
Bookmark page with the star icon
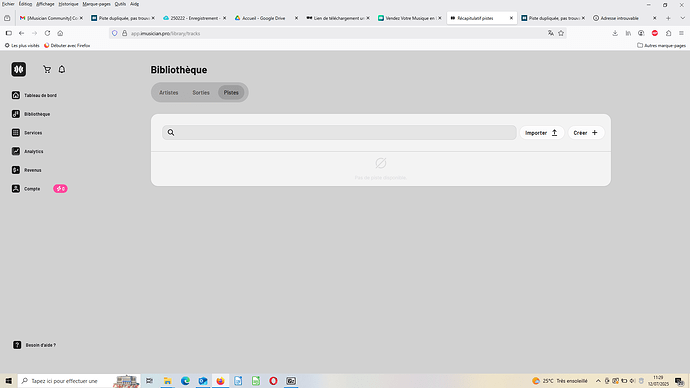(x=561, y=33)
